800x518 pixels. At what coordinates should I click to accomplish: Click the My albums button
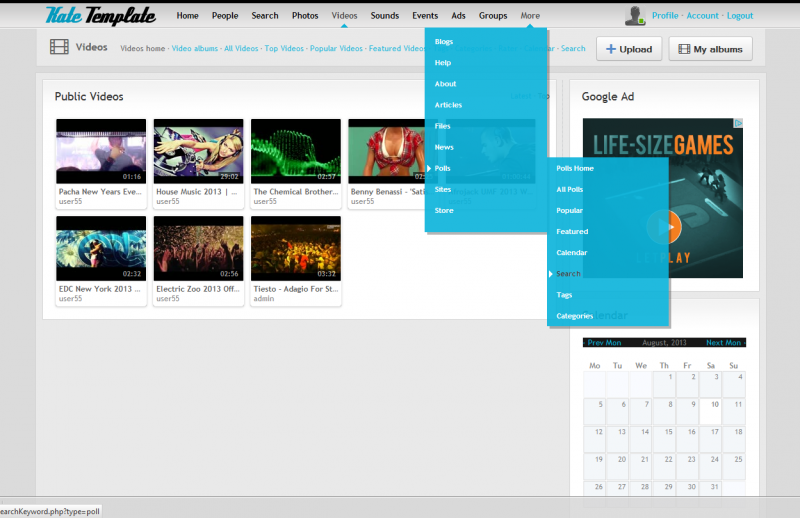(710, 49)
